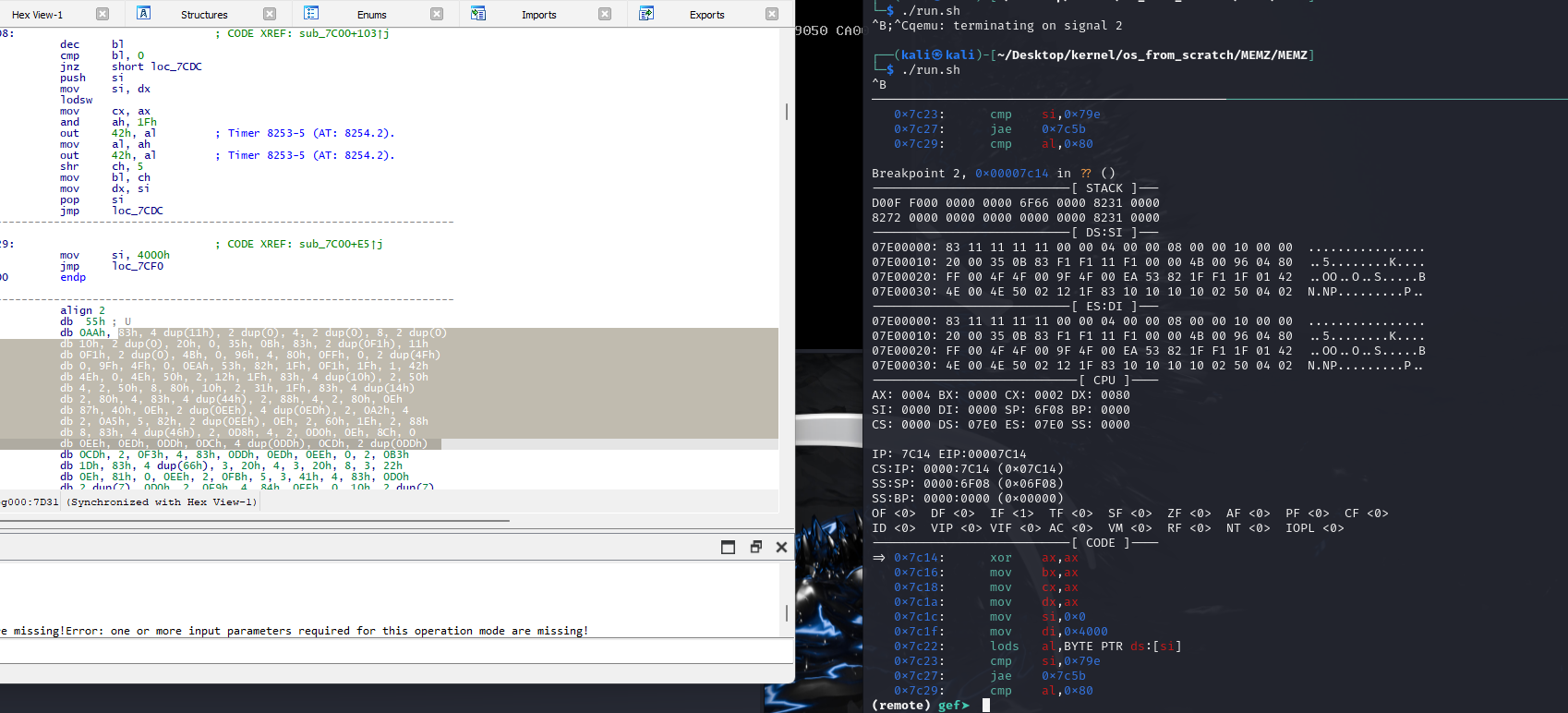This screenshot has height=713, width=1568.
Task: Click loc_7CDC in the jmp instruction
Action: click(138, 211)
